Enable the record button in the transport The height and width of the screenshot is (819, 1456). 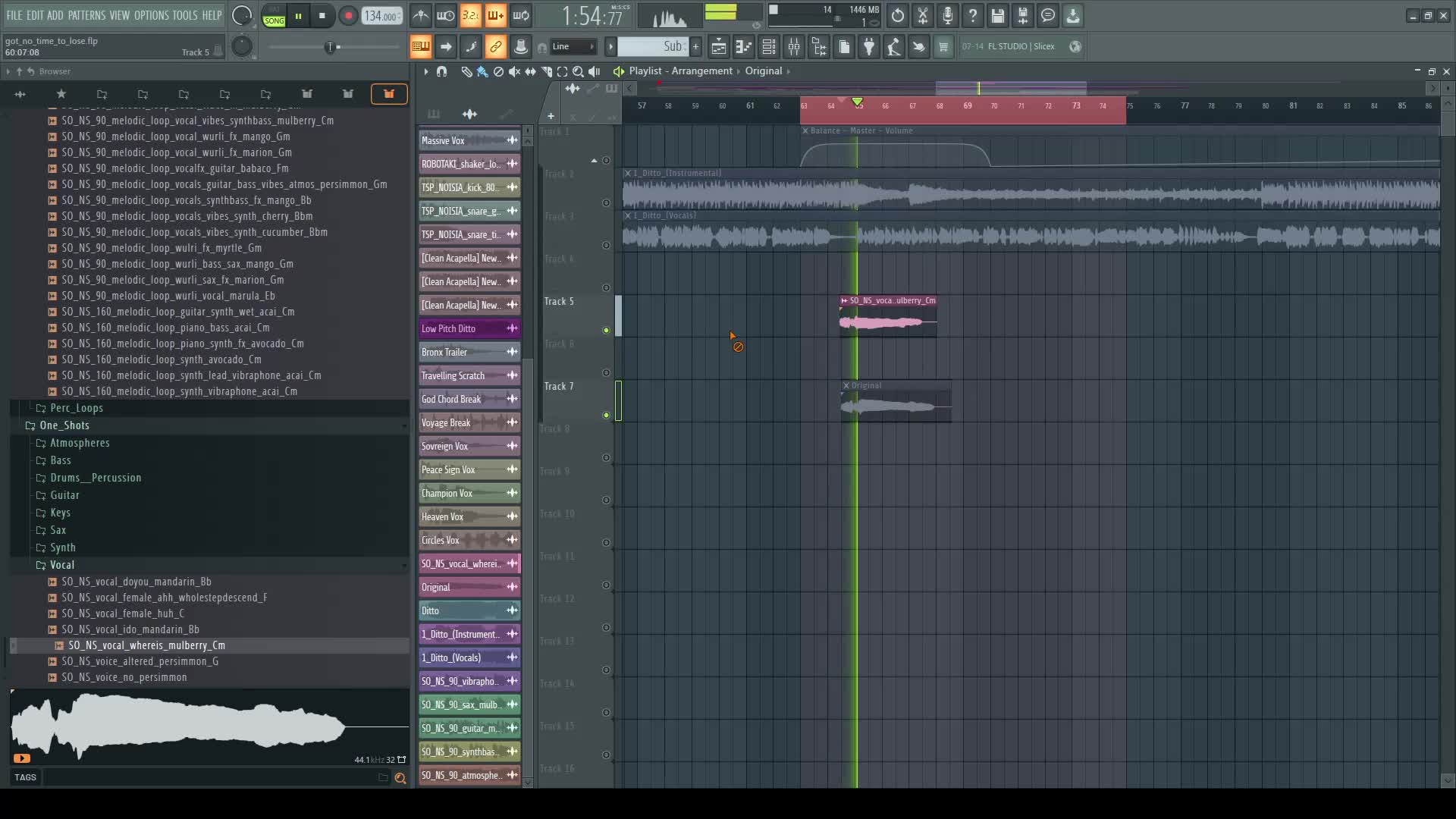(x=348, y=15)
